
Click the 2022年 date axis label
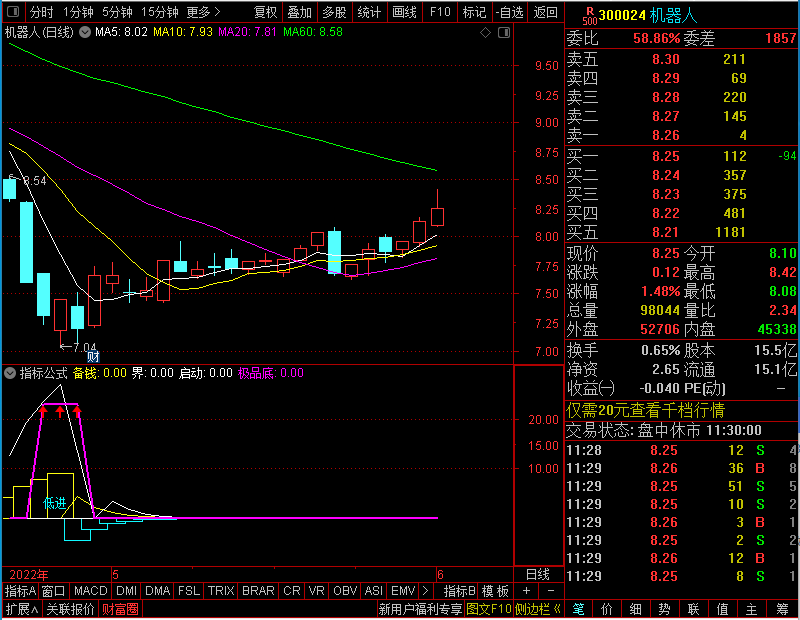click(29, 575)
